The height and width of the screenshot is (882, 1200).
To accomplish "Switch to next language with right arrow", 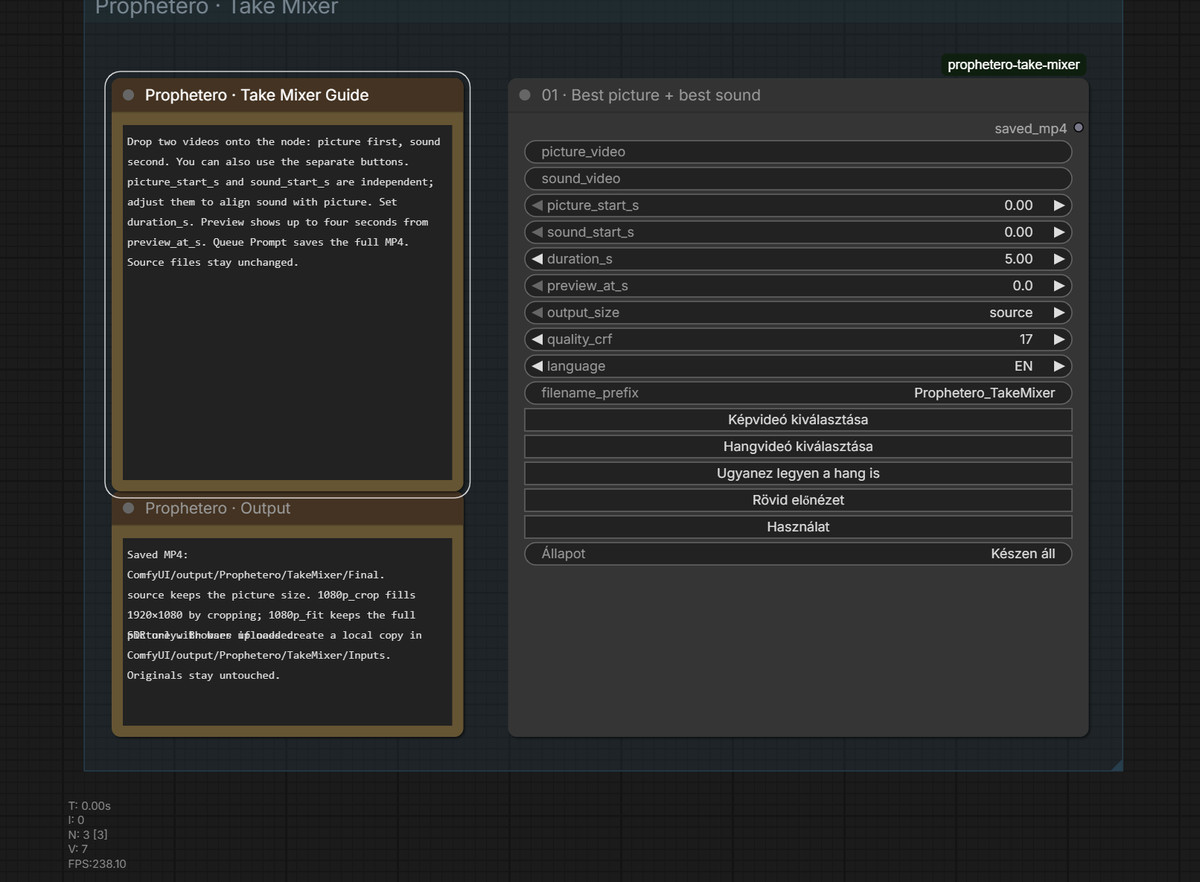I will (1059, 366).
